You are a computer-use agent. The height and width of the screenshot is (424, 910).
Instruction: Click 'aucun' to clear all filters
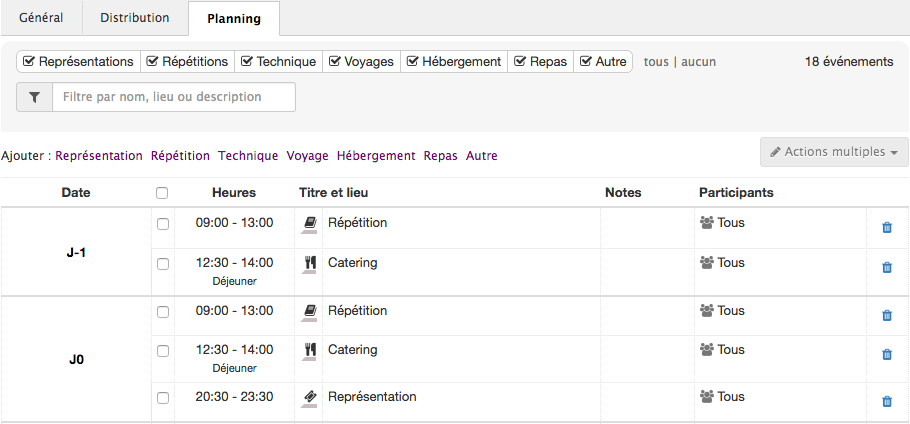click(698, 61)
